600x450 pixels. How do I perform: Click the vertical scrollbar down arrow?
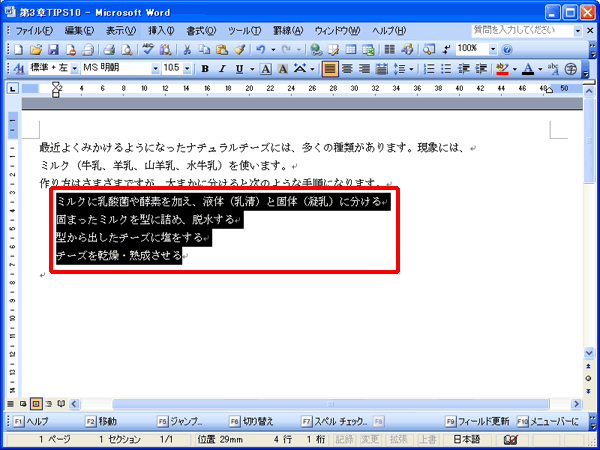[589, 352]
